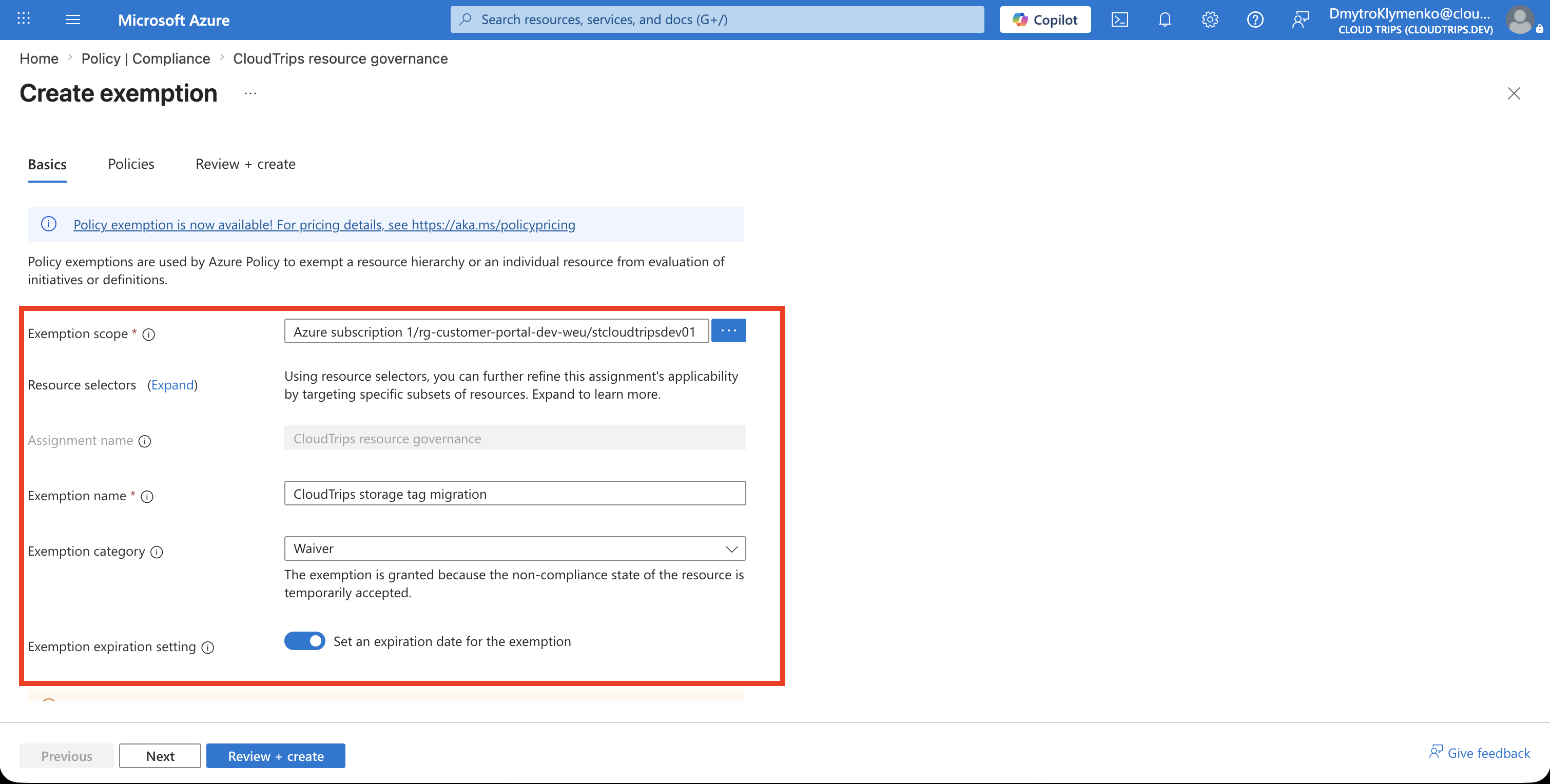Click the Next button
This screenshot has width=1550, height=784.
point(160,756)
